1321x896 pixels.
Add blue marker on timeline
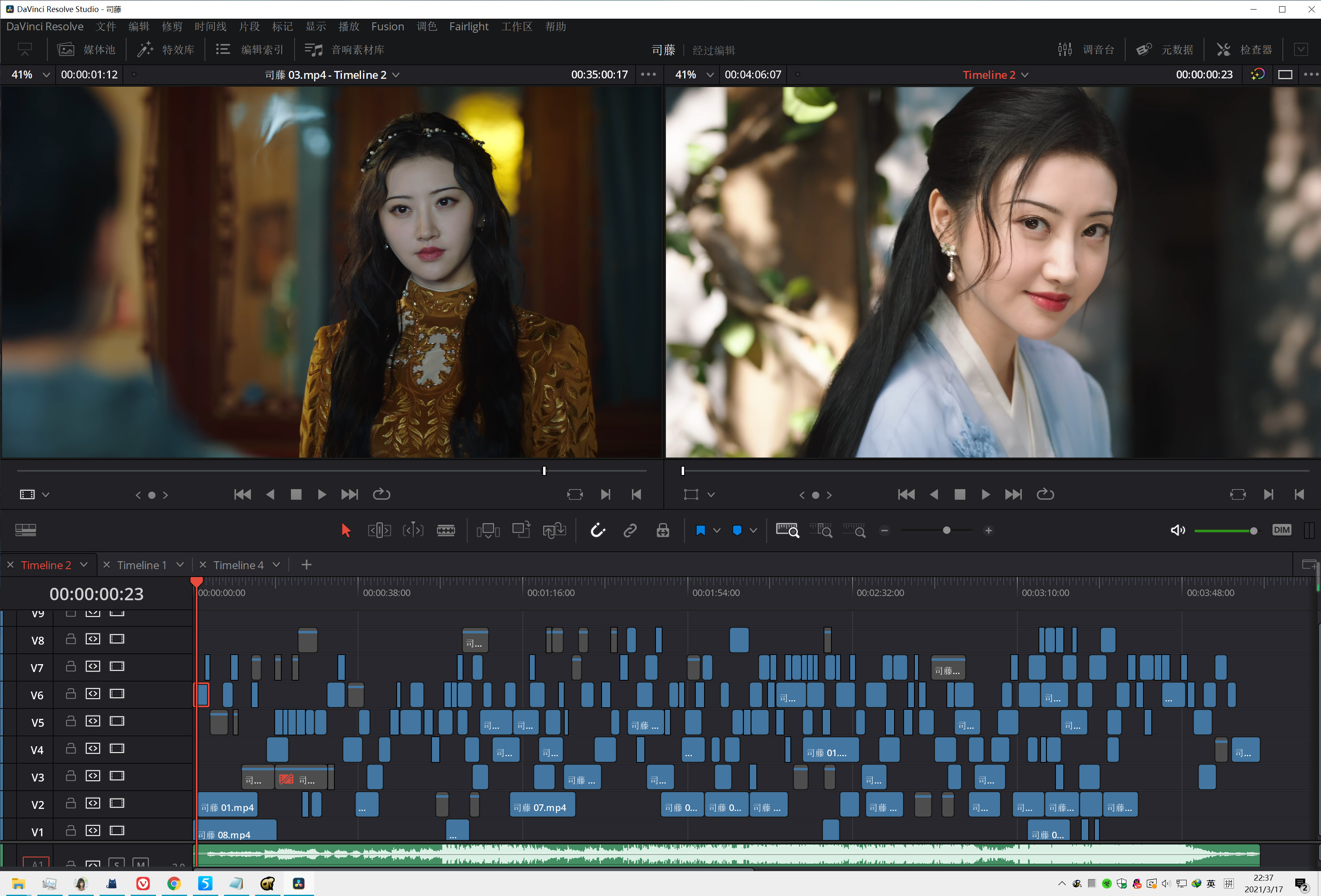(737, 530)
